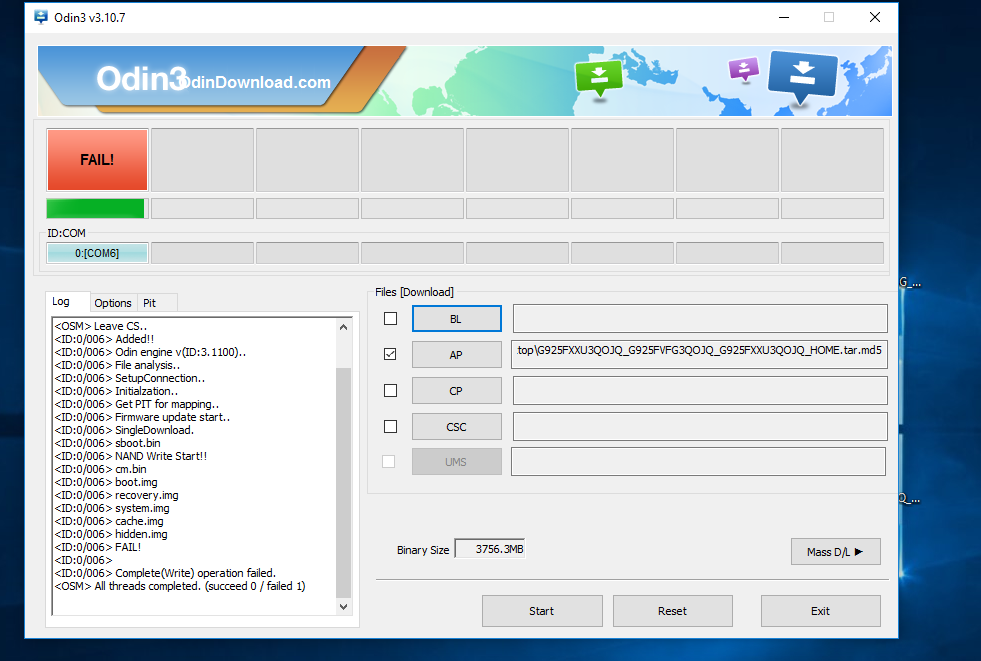Click the Binary Size value 3756.3MB
The height and width of the screenshot is (661, 981).
[x=490, y=549]
